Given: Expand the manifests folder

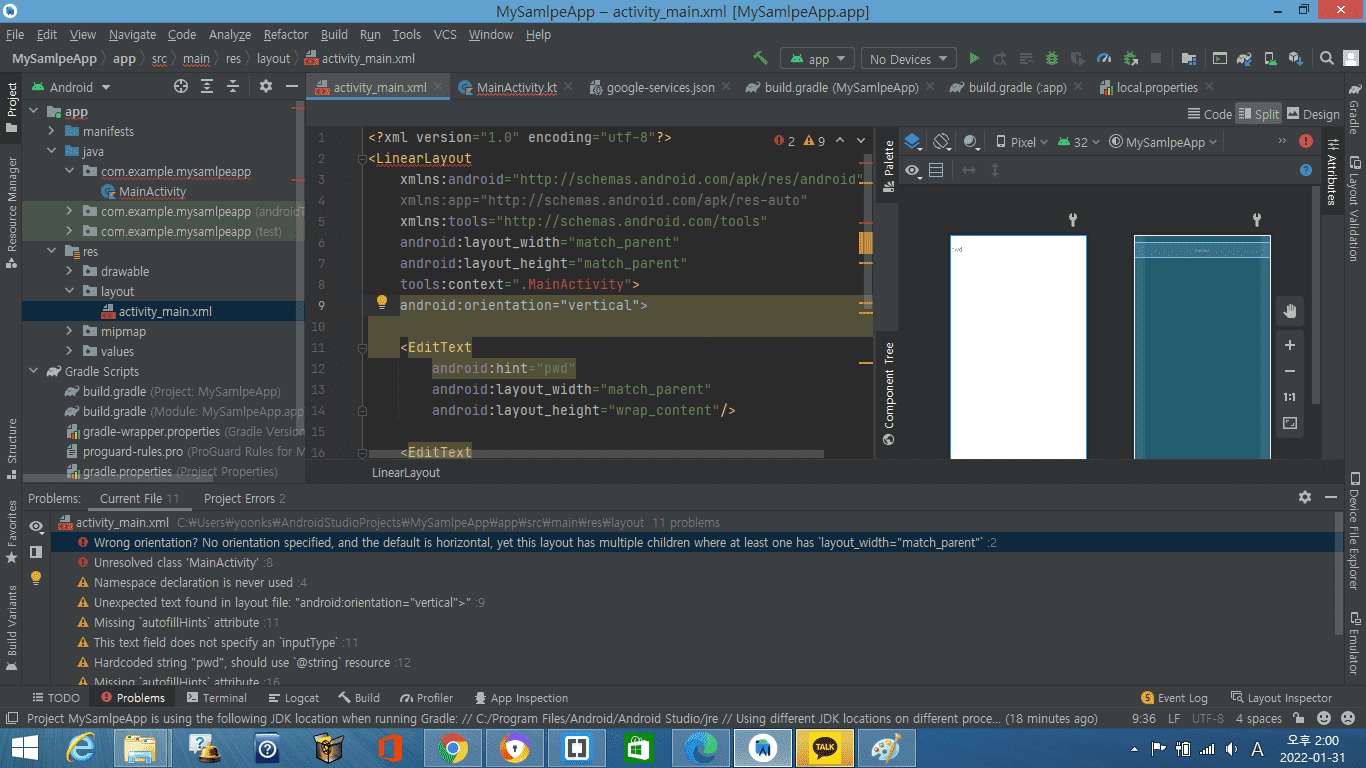Looking at the screenshot, I should tap(52, 131).
